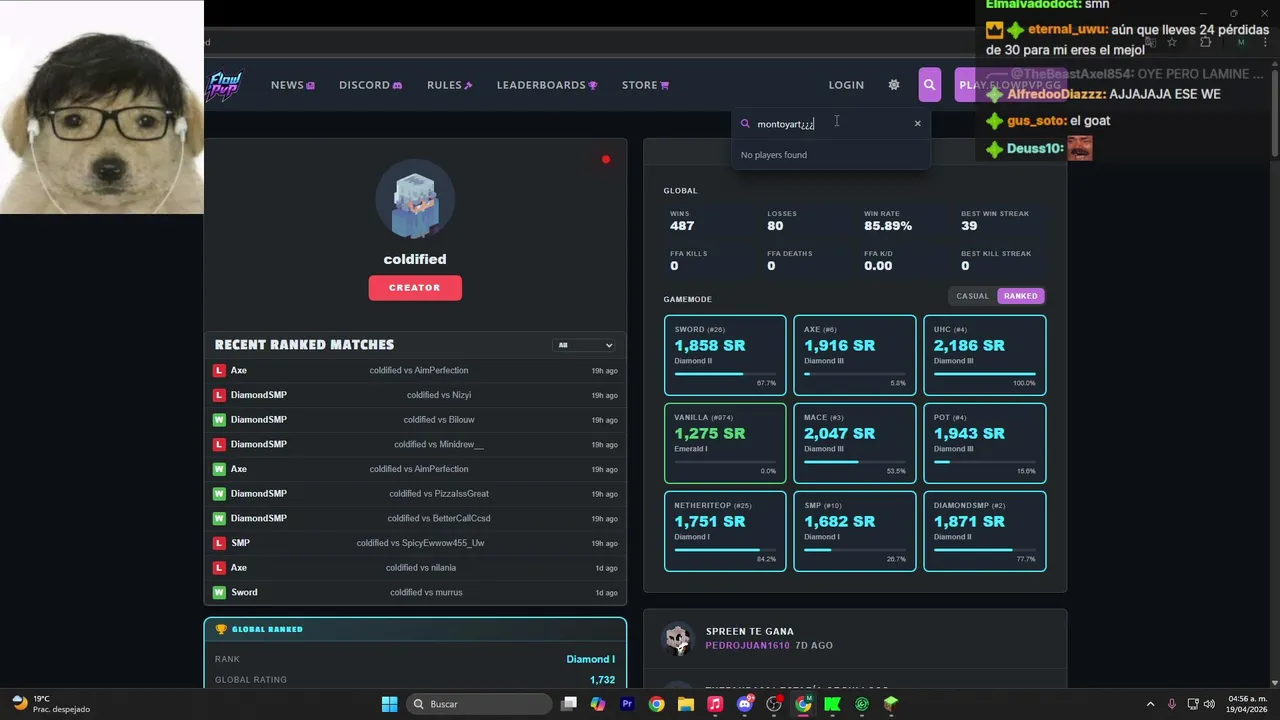Viewport: 1280px width, 720px height.
Task: Click 'coldified vs Nizyi' match text
Action: point(439,395)
